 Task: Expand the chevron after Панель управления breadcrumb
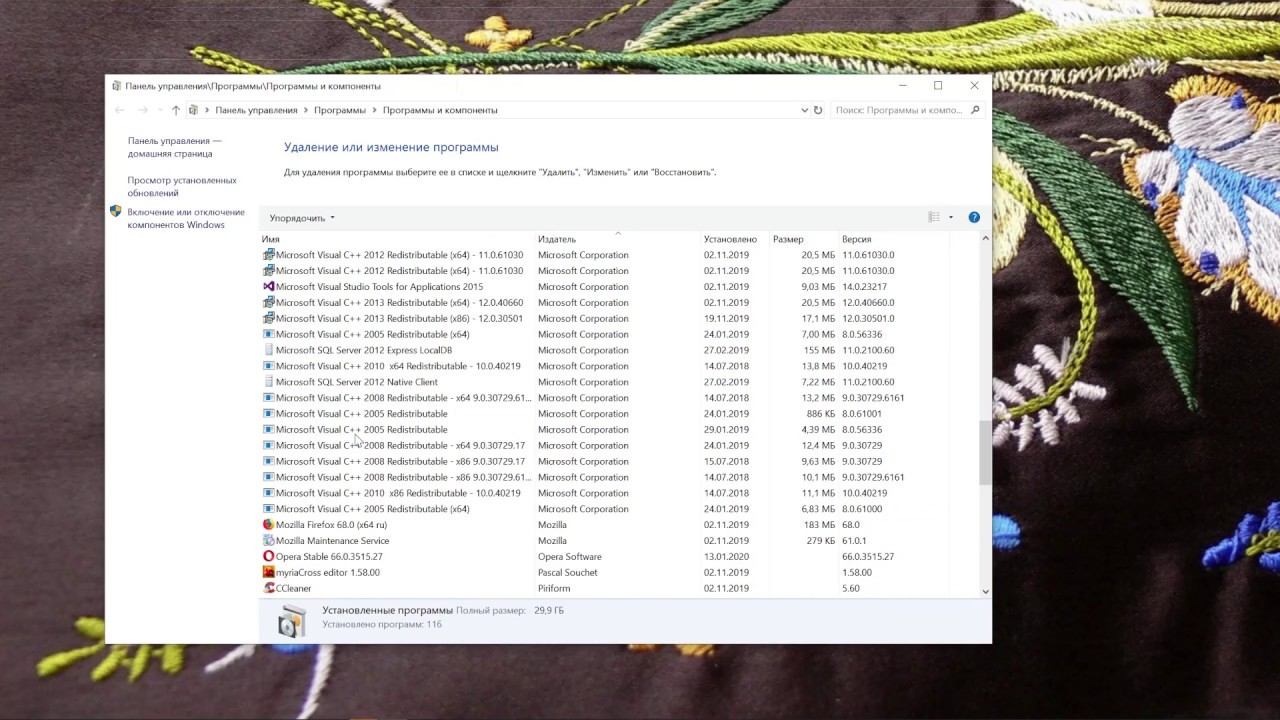pos(306,110)
